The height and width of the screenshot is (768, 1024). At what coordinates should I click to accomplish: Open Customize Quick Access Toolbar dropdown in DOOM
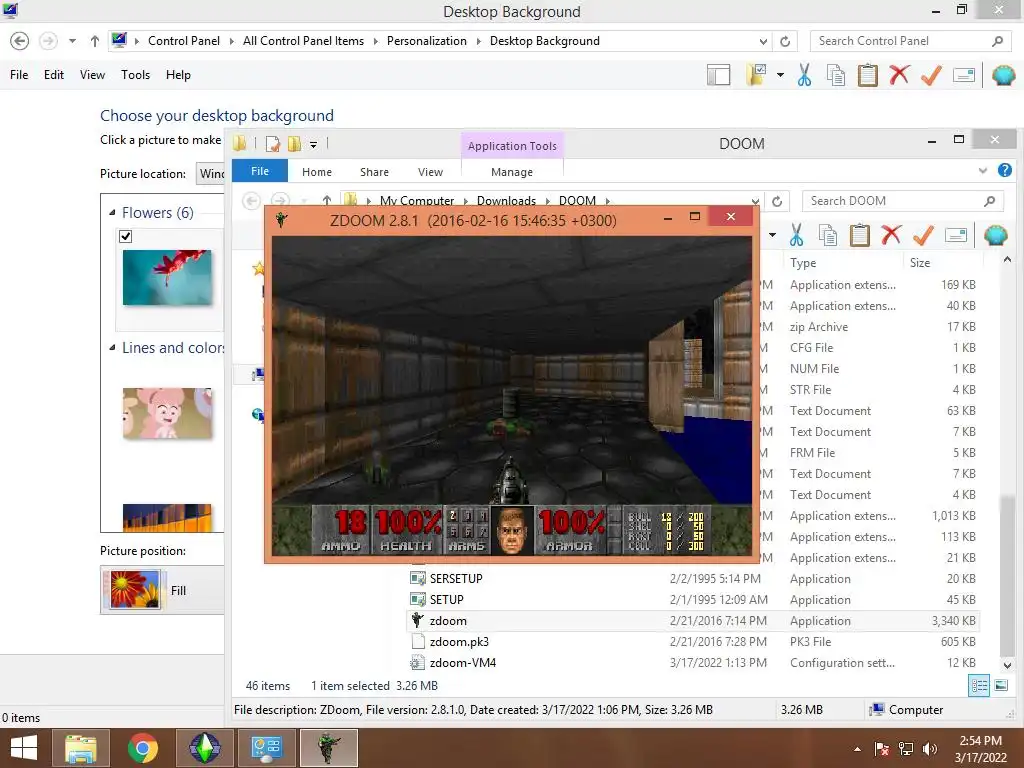(313, 144)
